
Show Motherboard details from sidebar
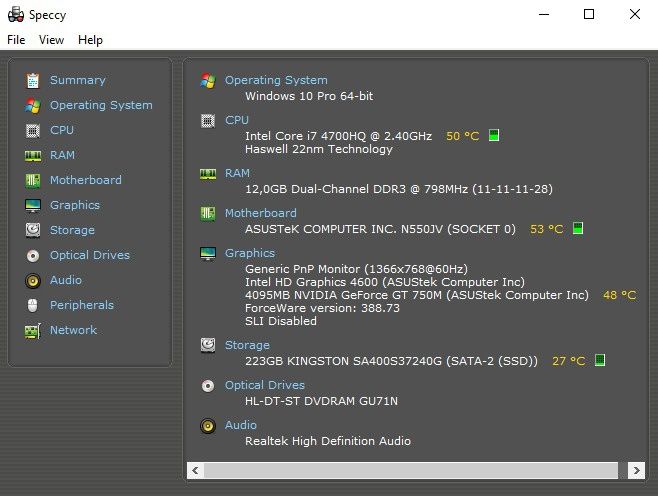[86, 180]
